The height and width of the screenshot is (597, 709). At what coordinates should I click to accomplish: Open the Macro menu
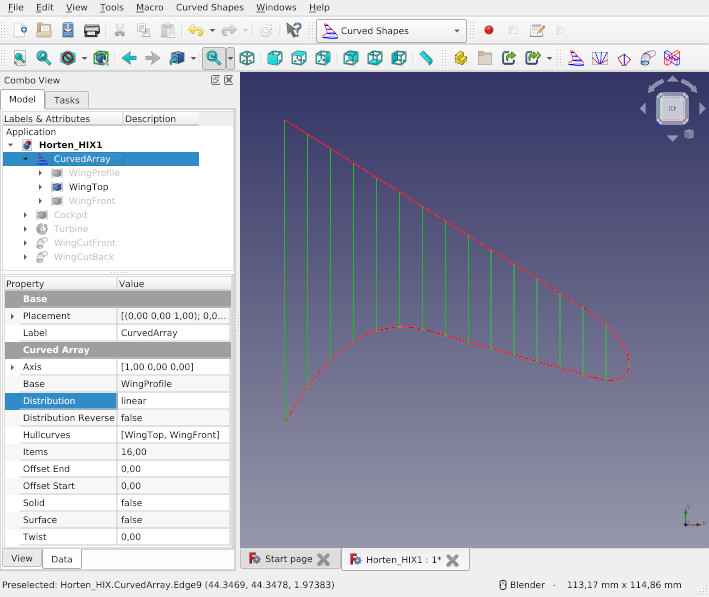150,7
